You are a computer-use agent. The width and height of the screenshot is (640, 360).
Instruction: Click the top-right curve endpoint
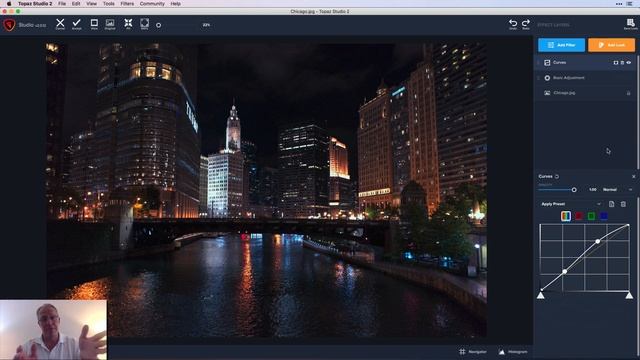628,225
